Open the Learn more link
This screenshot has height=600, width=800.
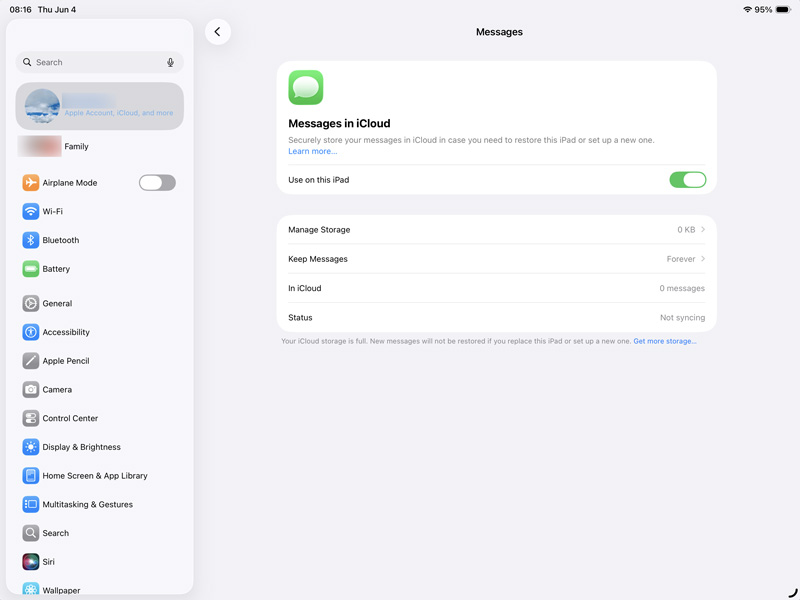point(313,151)
